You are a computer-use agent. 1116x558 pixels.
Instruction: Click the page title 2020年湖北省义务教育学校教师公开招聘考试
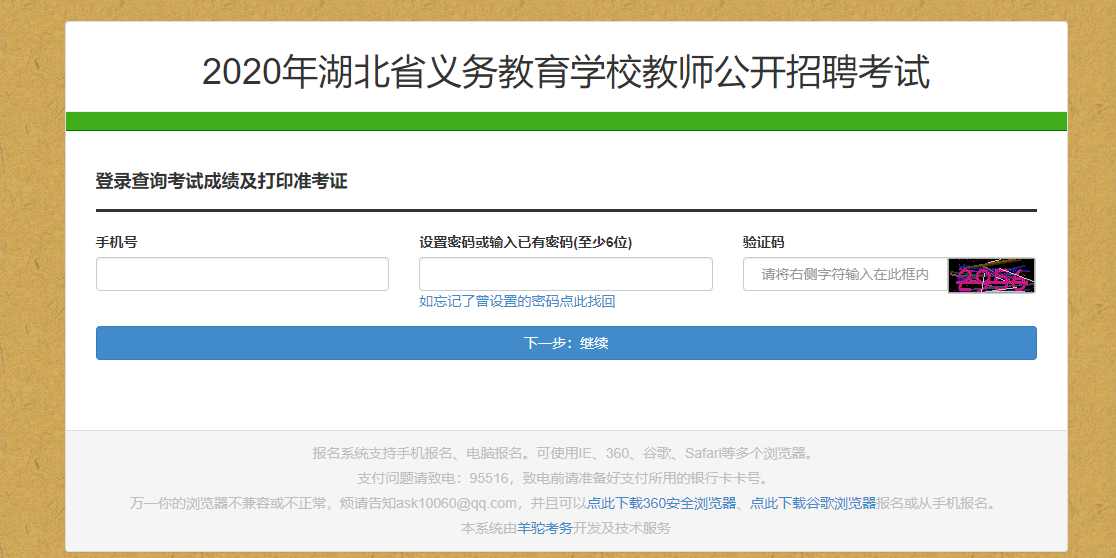coord(566,72)
